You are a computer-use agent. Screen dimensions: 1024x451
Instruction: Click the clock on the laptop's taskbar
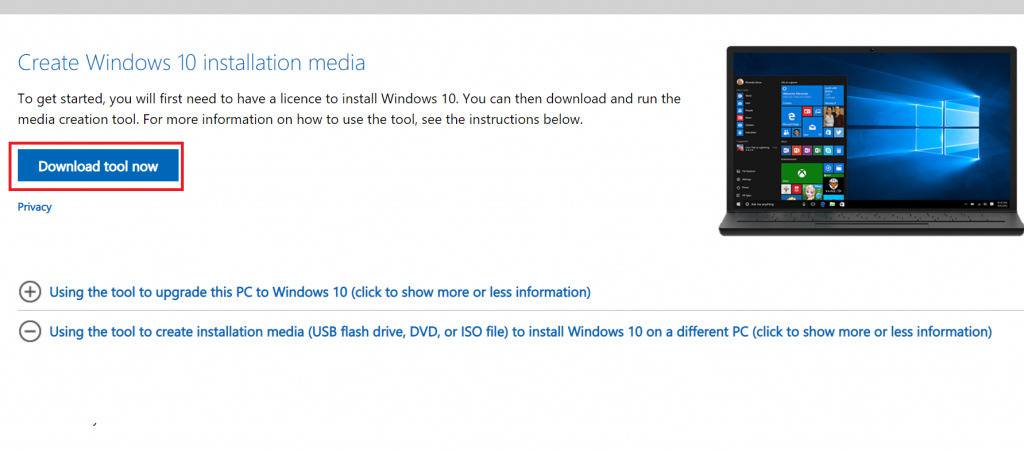1001,204
